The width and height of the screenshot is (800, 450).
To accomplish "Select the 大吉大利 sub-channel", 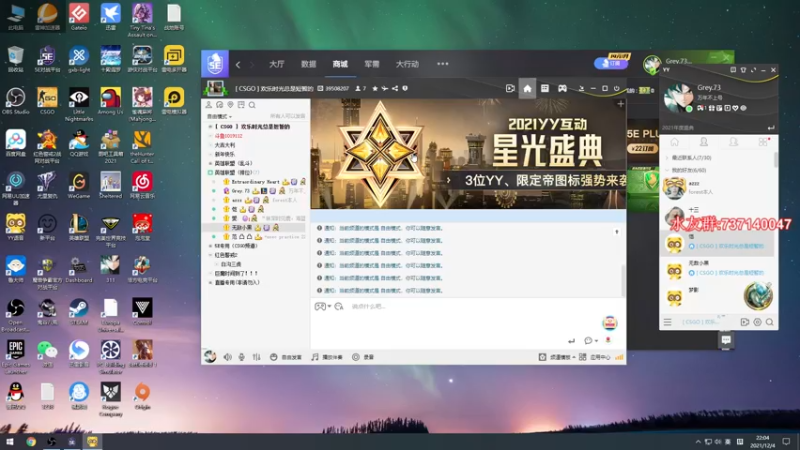I will (x=224, y=145).
